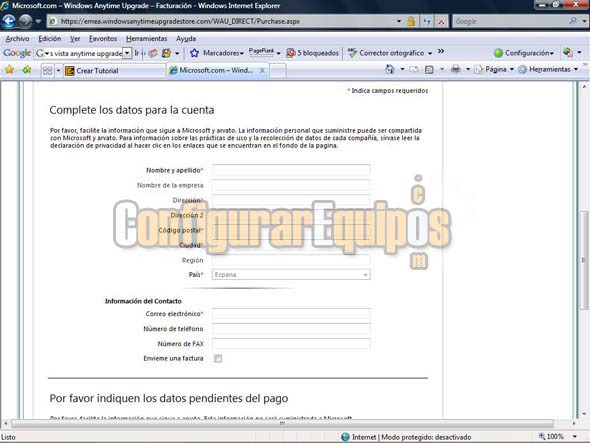Open the País dropdown showing España
Image resolution: width=590 pixels, height=443 pixels.
291,274
